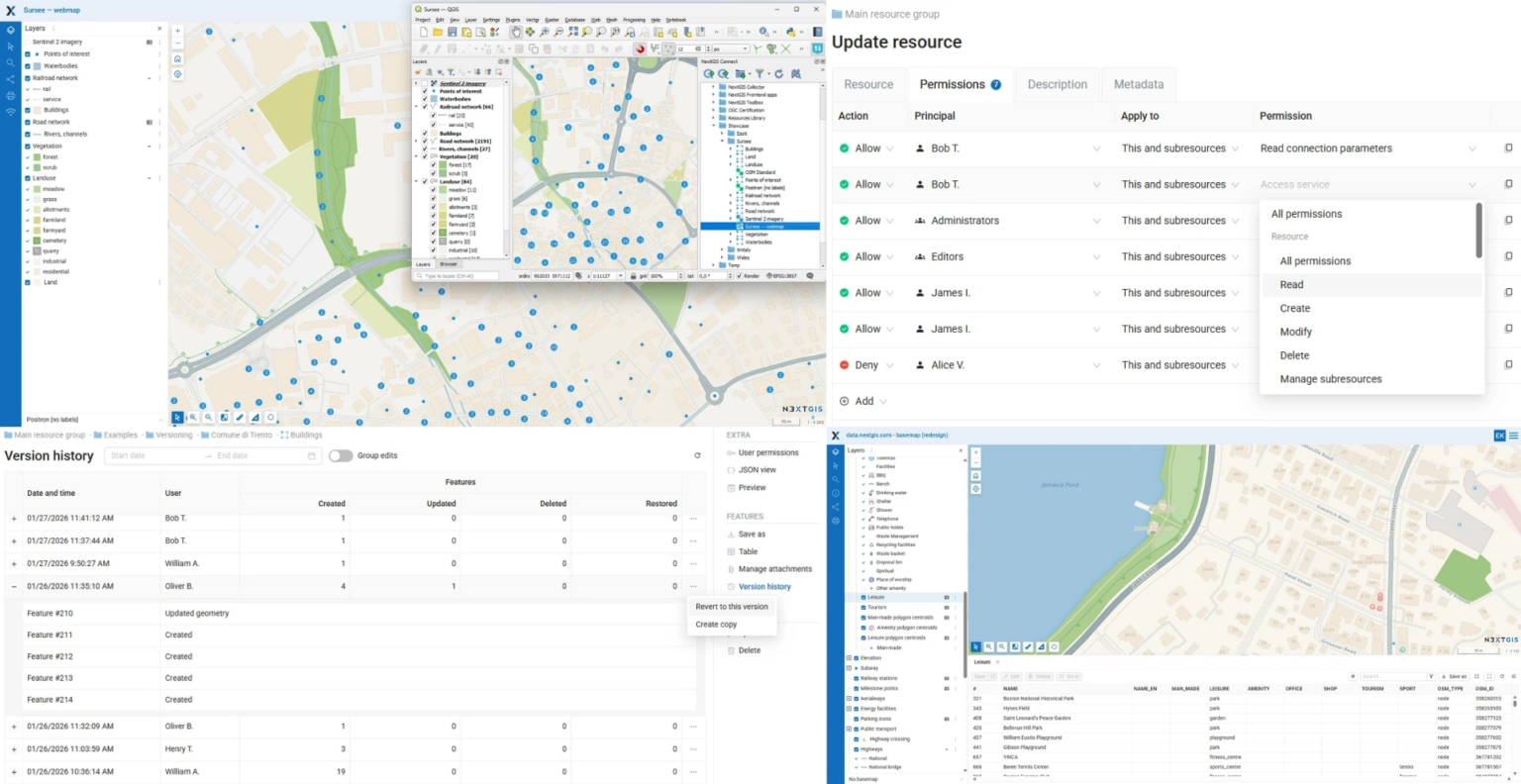Toggle Railway stations checkbox in basemap layers
The height and width of the screenshot is (784, 1521).
click(x=856, y=678)
